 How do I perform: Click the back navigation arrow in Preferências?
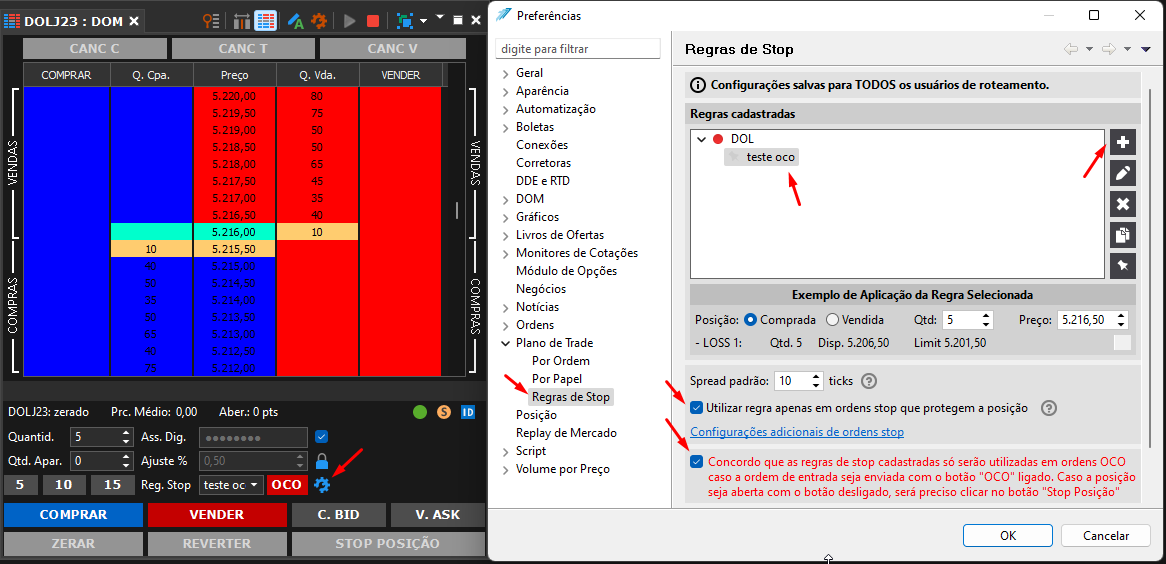point(1071,49)
